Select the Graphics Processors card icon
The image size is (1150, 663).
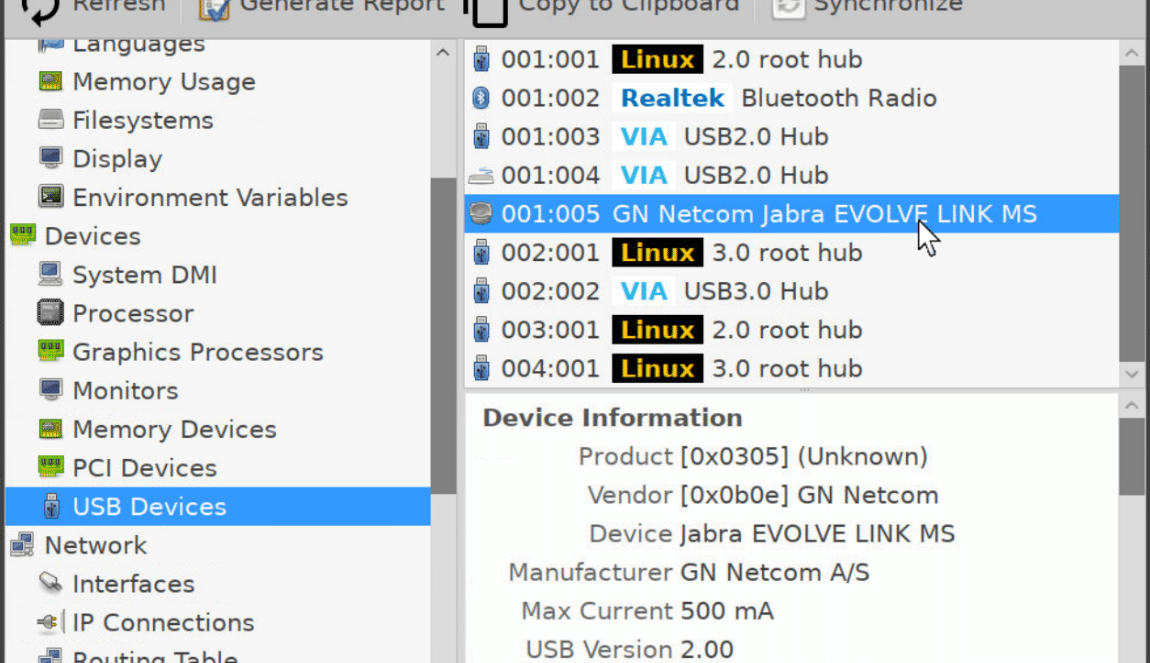coord(51,351)
